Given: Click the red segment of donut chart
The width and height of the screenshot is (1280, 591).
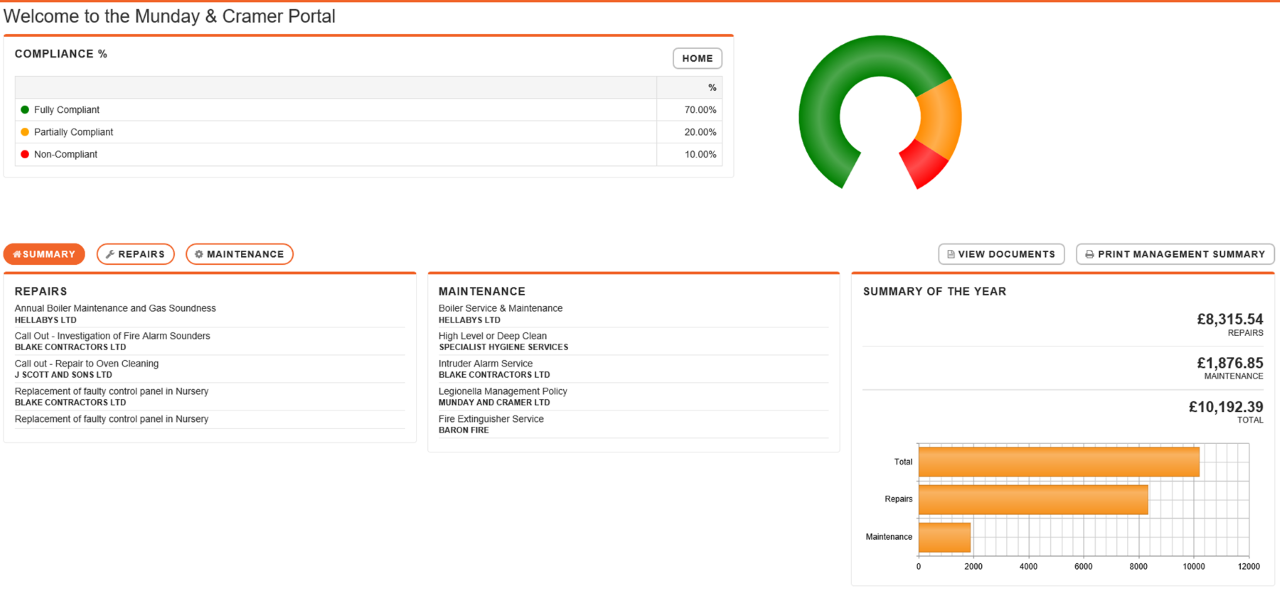Looking at the screenshot, I should pos(924,163).
